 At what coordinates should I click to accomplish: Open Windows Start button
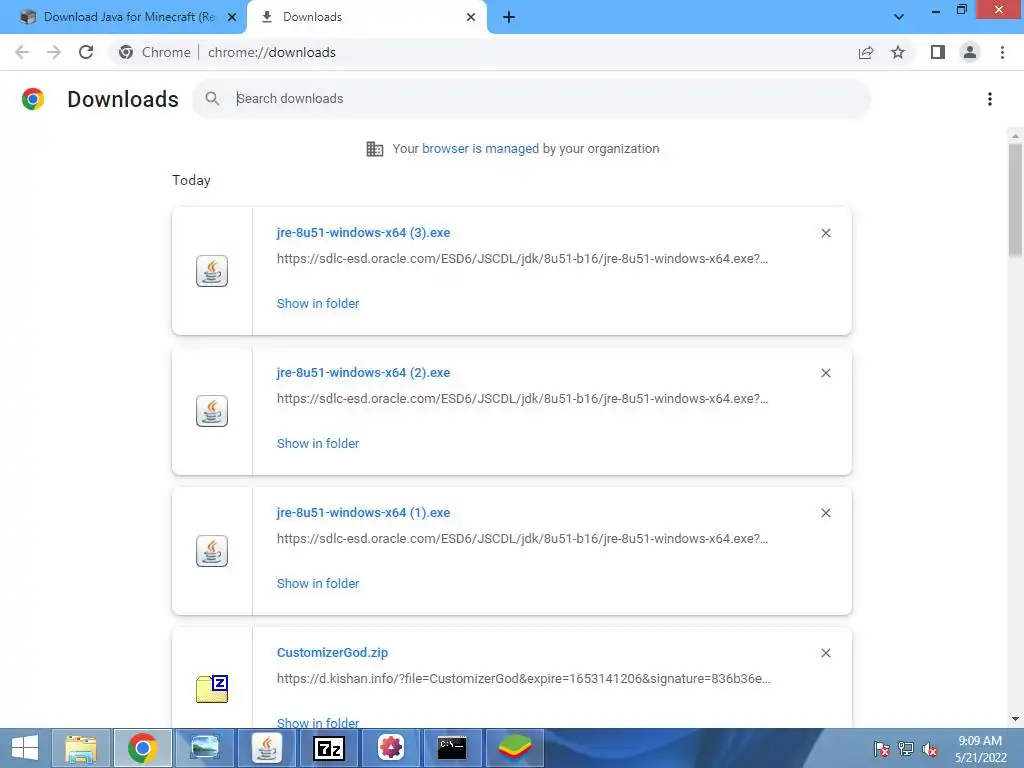pos(25,748)
